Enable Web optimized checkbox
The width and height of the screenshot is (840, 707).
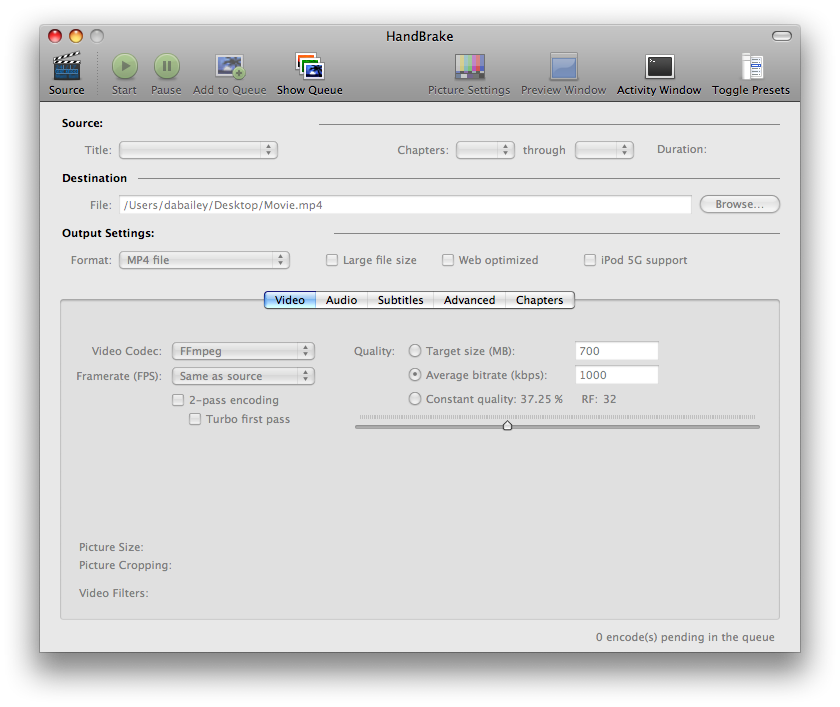(448, 260)
